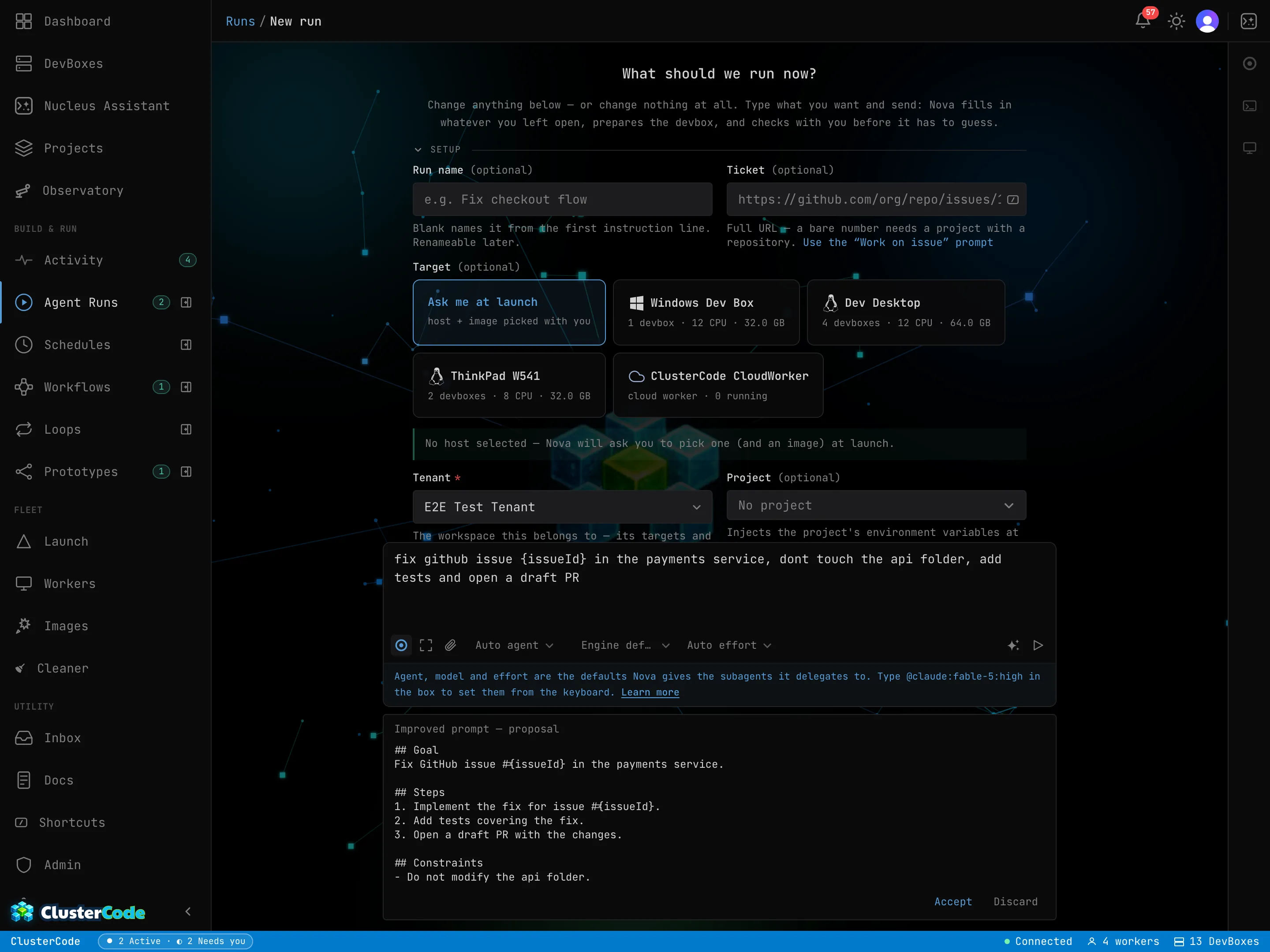Open the notifications bell
Image resolution: width=1270 pixels, height=952 pixels.
(x=1143, y=21)
